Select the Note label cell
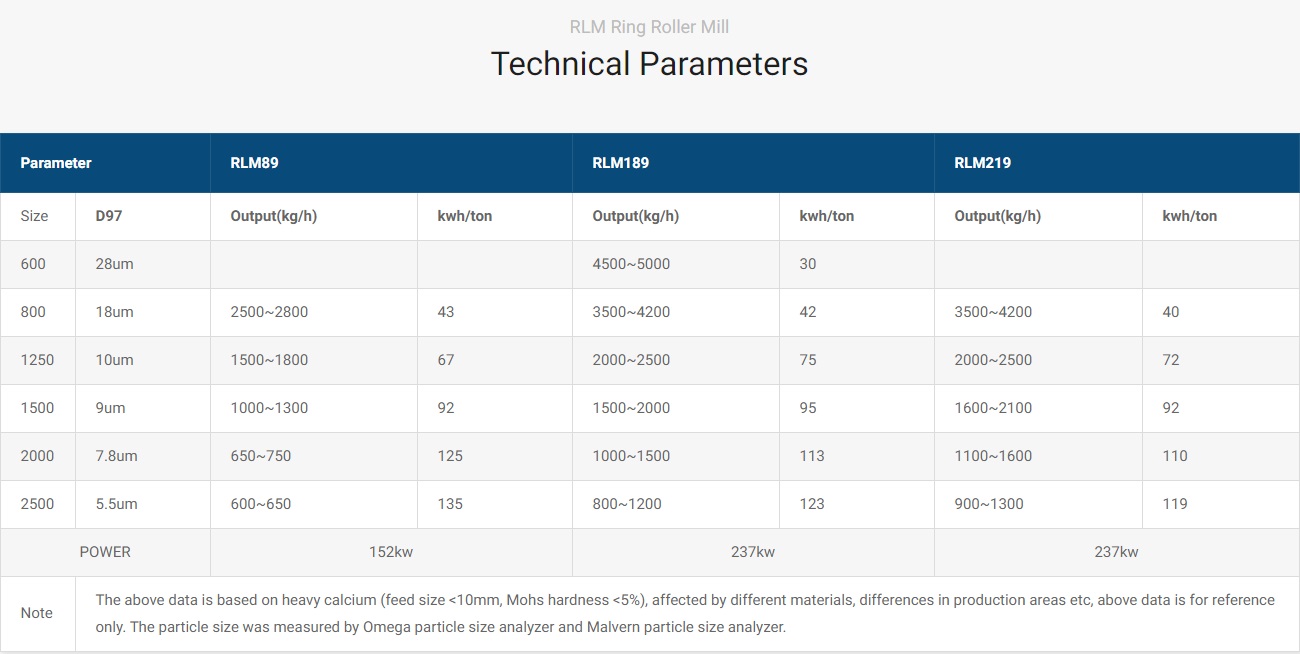 click(37, 613)
